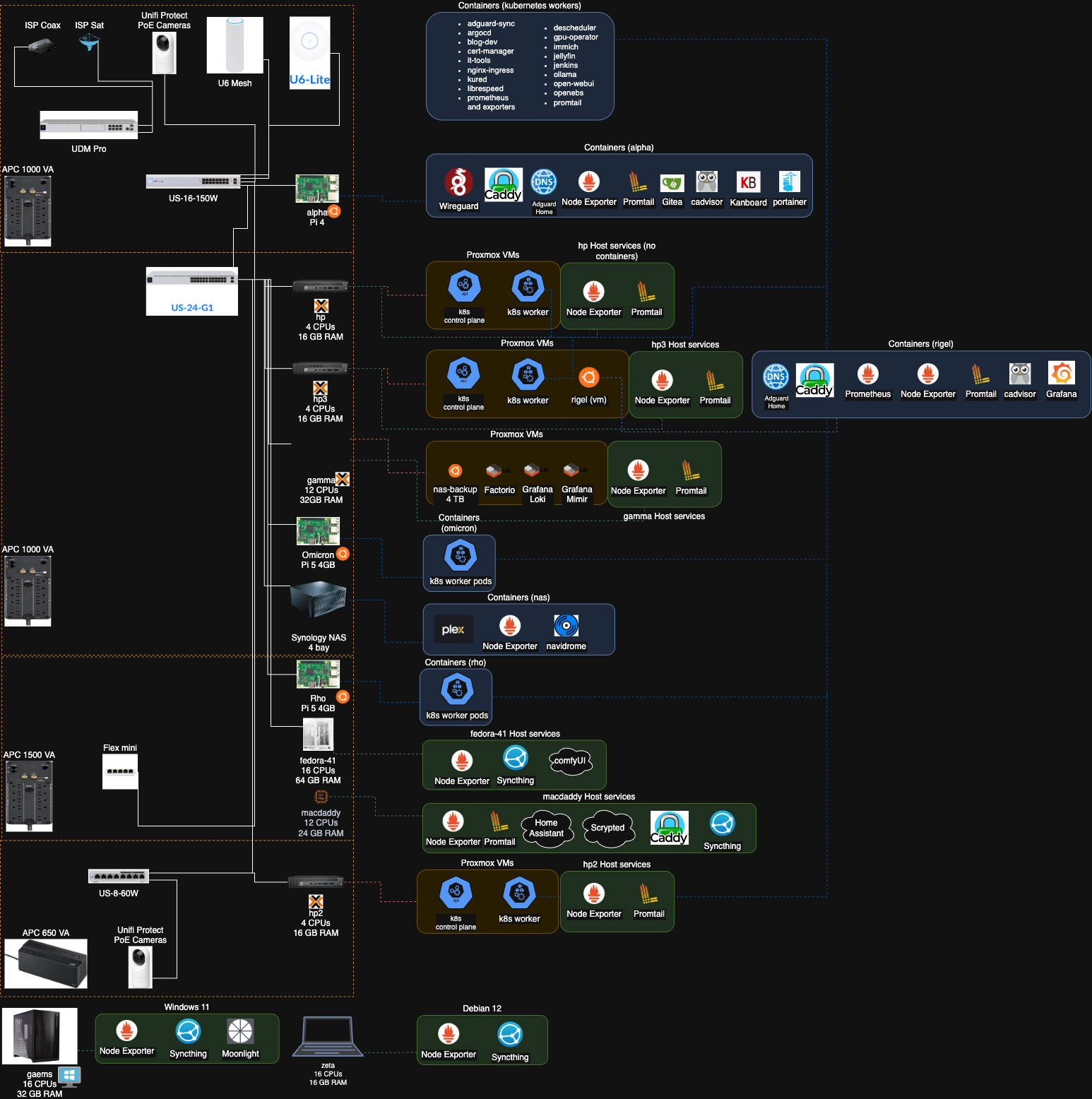Click the Syncthing icon in macdaddy Host services

tap(723, 824)
